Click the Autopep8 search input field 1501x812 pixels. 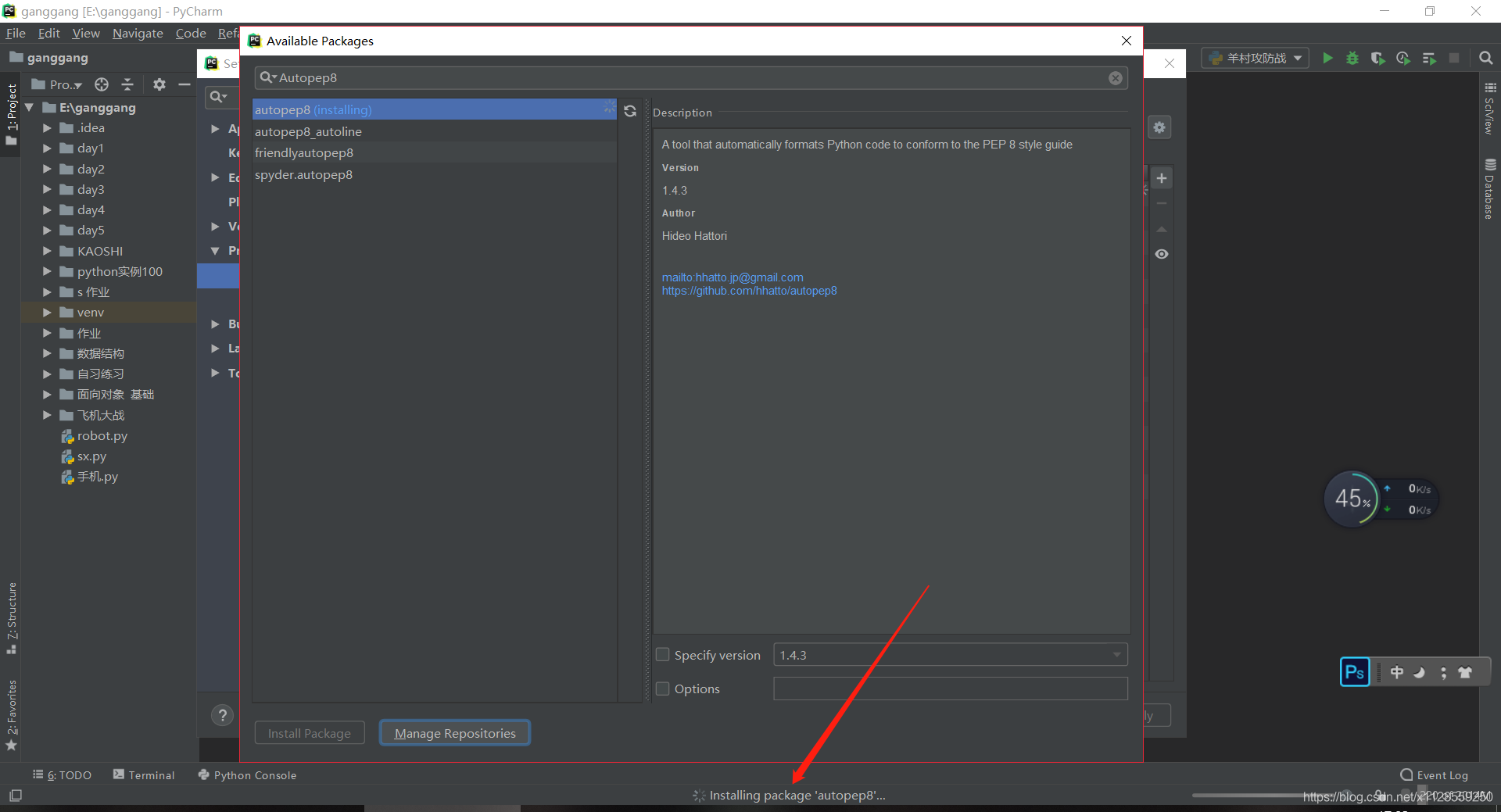(x=691, y=78)
